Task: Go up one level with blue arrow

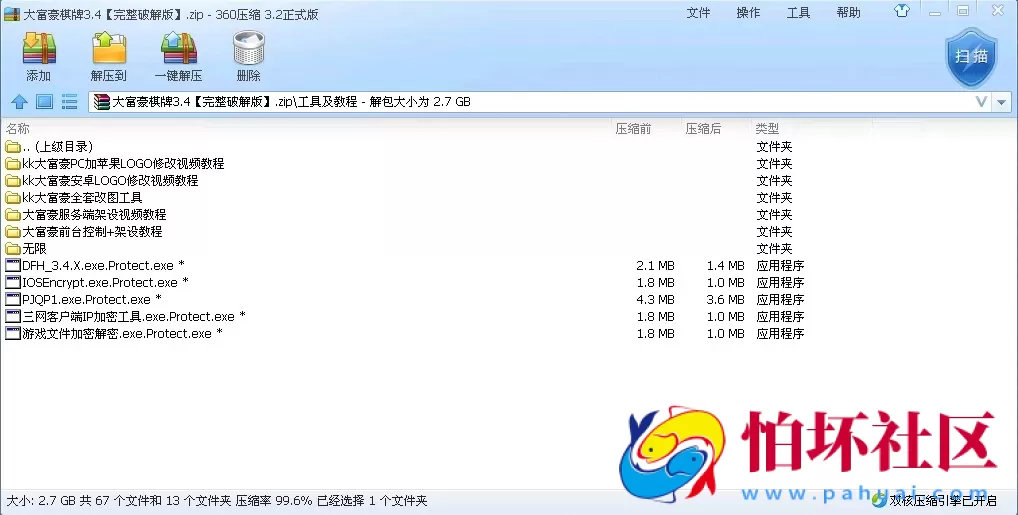Action: [19, 102]
